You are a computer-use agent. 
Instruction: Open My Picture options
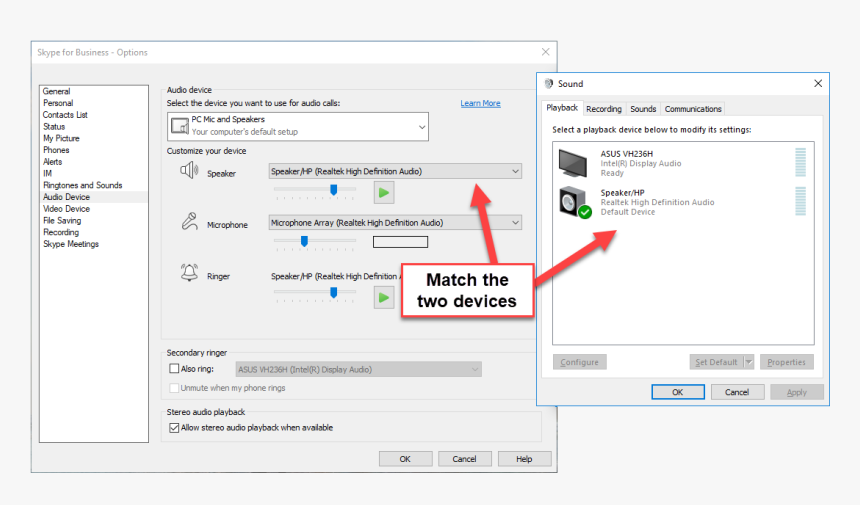coord(61,138)
